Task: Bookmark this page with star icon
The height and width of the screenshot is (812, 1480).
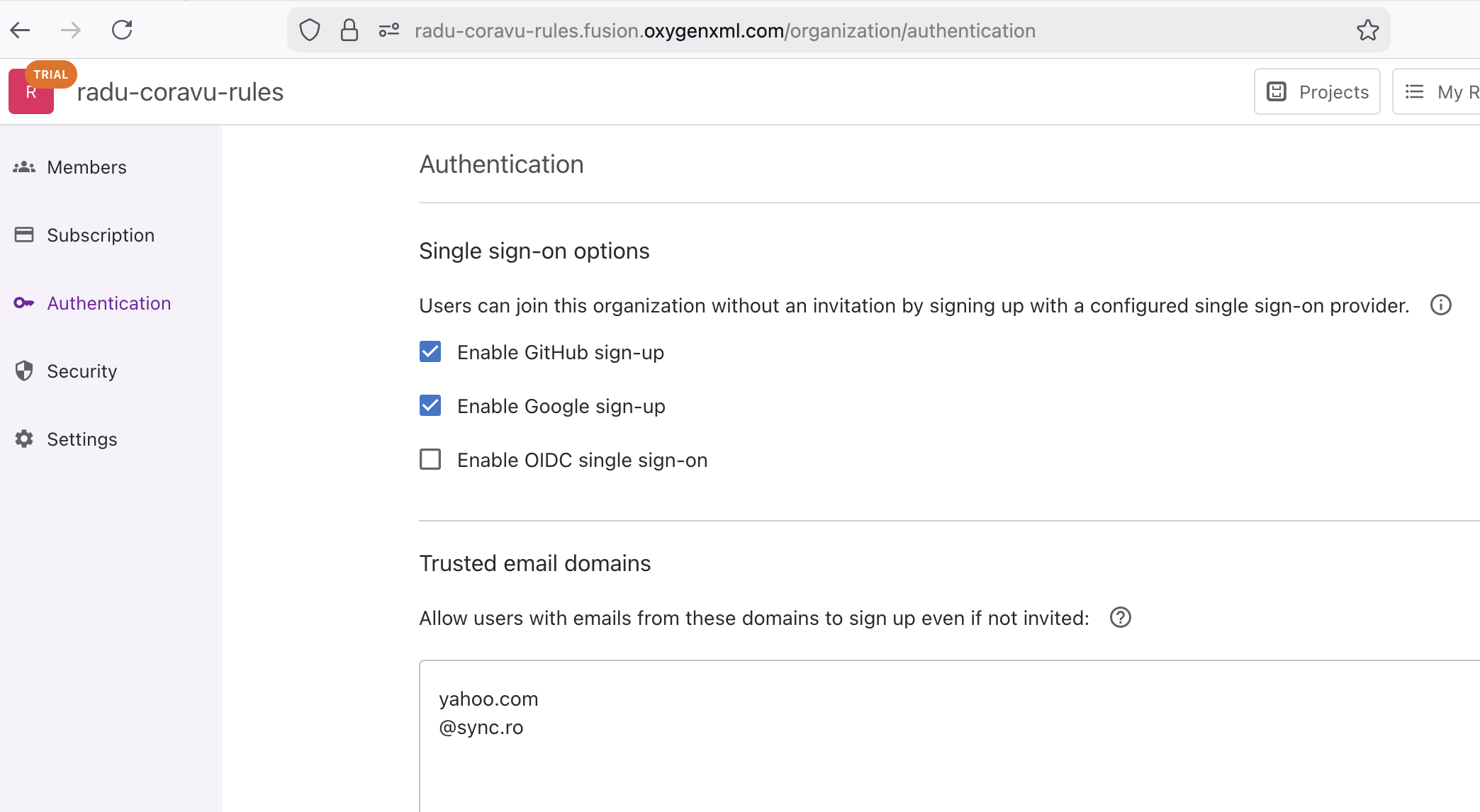Action: 1367,30
